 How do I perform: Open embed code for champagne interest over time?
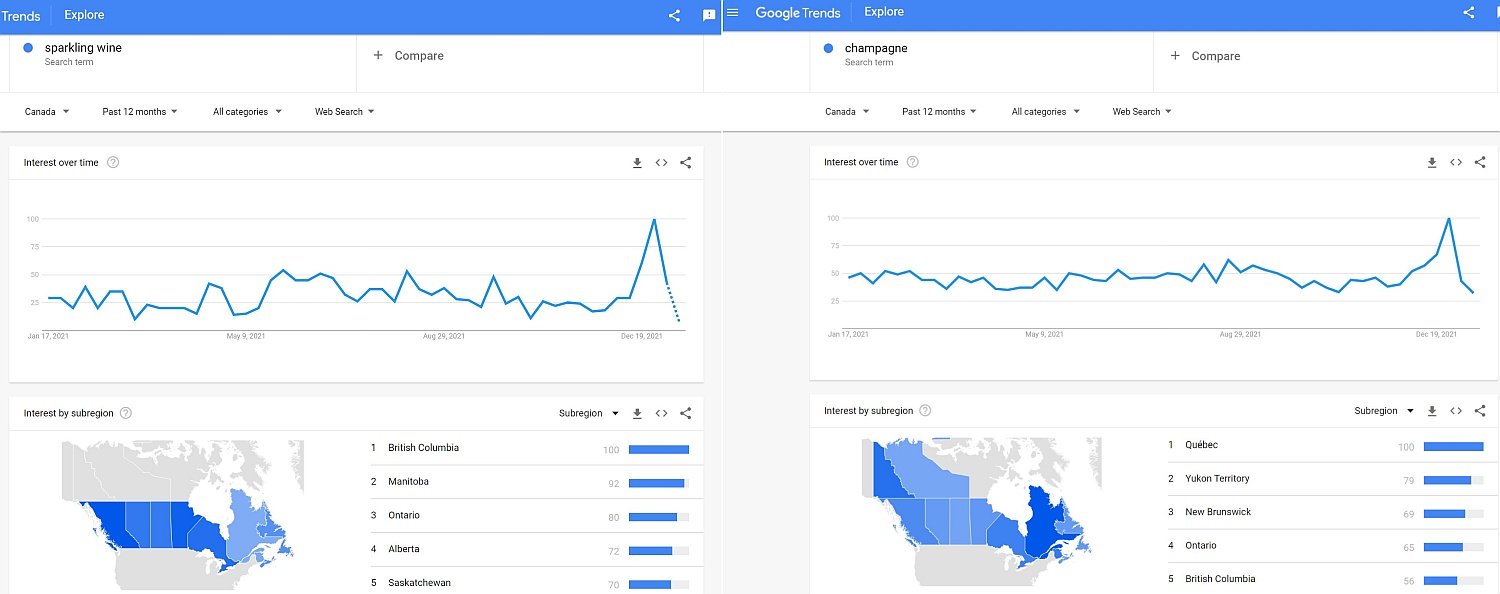pos(1456,162)
